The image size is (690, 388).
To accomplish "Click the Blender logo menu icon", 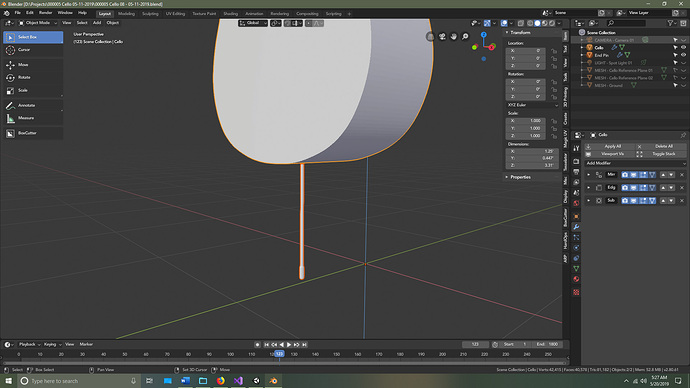I will (7, 13).
